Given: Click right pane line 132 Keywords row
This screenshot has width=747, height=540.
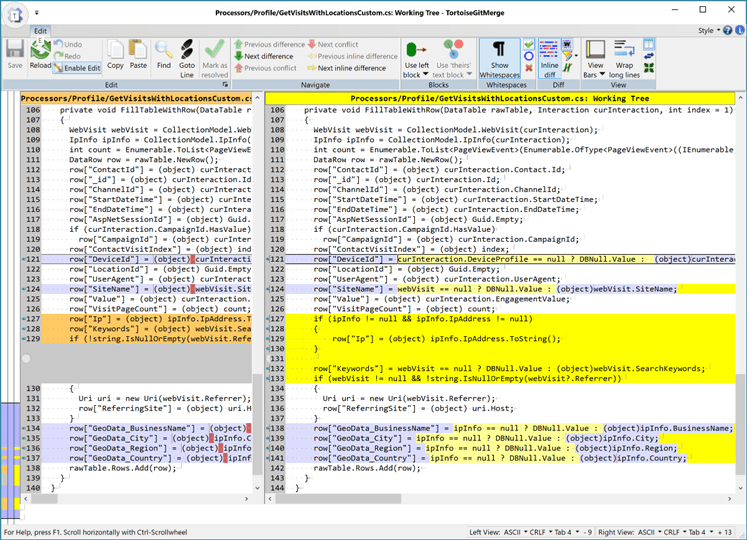Looking at the screenshot, I should click(x=510, y=368).
